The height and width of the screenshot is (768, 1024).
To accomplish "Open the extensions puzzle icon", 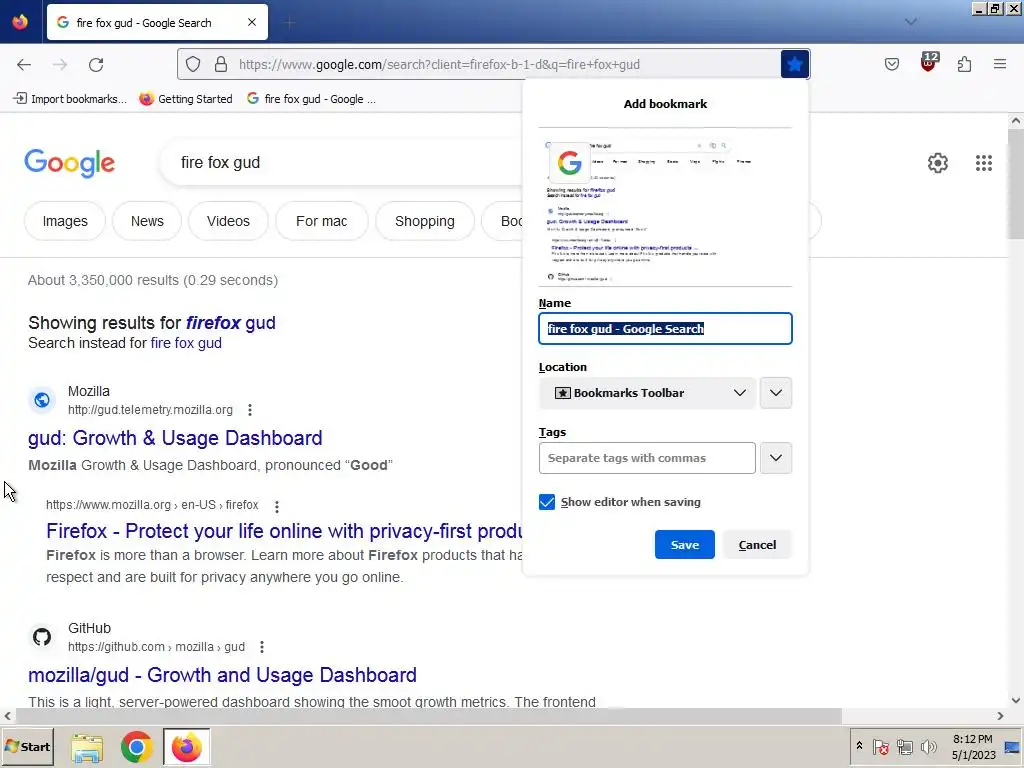I will (x=964, y=64).
